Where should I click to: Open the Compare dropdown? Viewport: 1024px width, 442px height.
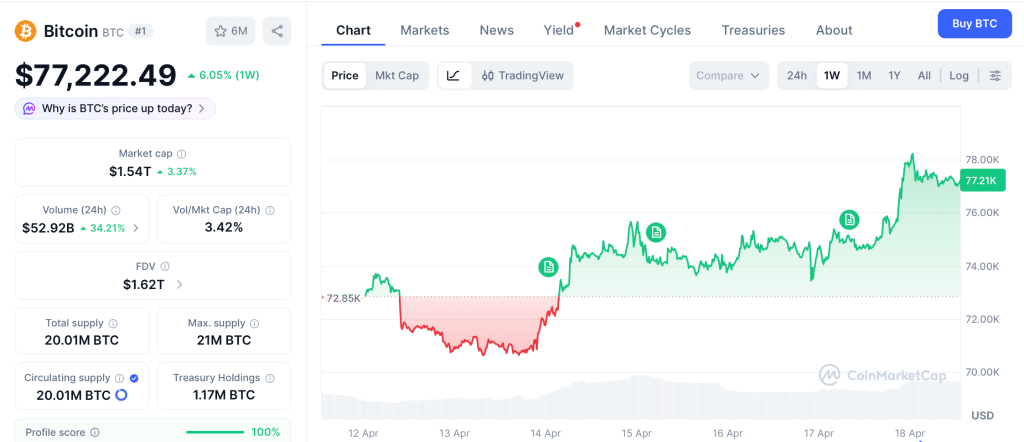click(x=728, y=76)
